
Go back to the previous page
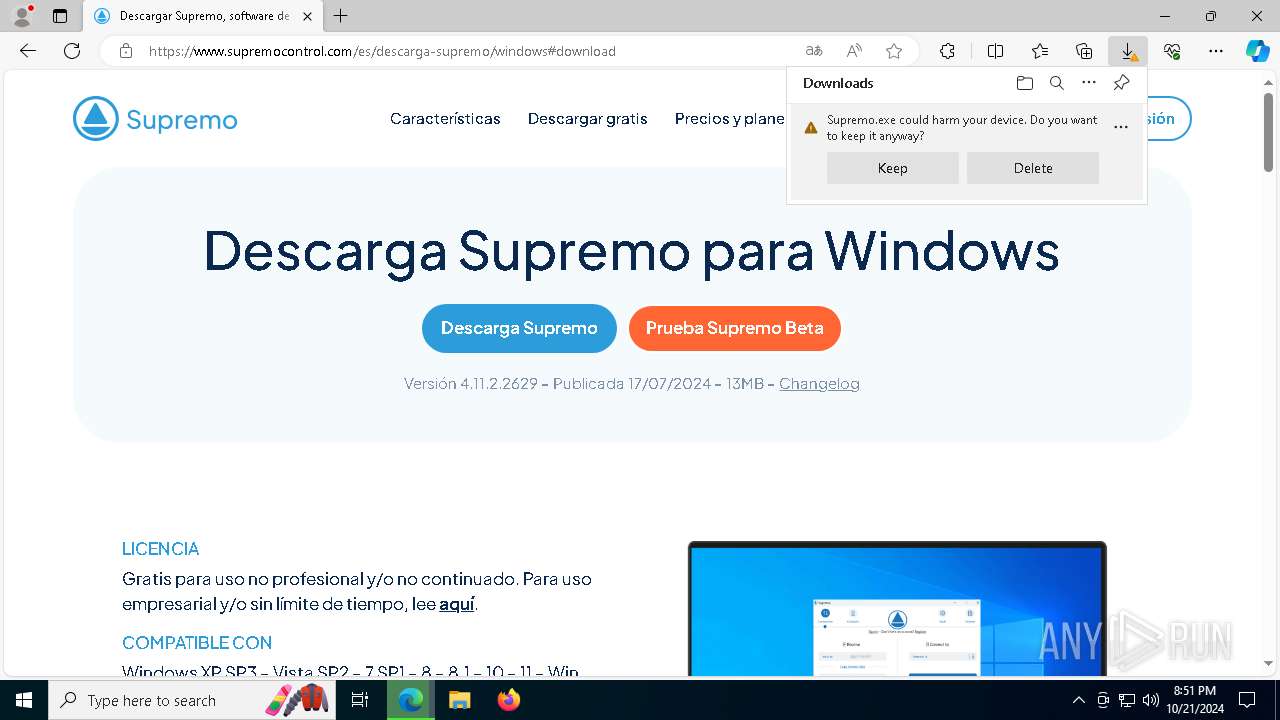click(28, 51)
